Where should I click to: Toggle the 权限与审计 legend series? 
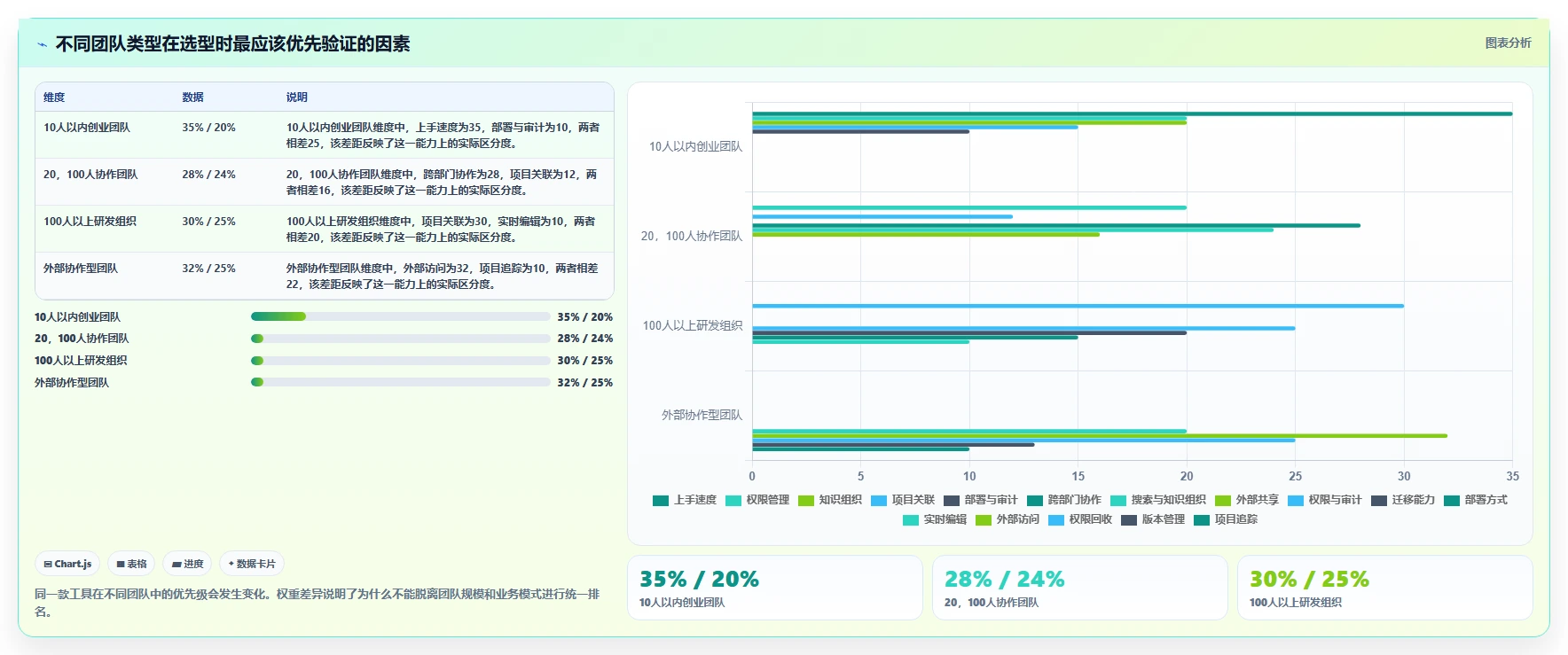pyautogui.click(x=1325, y=500)
